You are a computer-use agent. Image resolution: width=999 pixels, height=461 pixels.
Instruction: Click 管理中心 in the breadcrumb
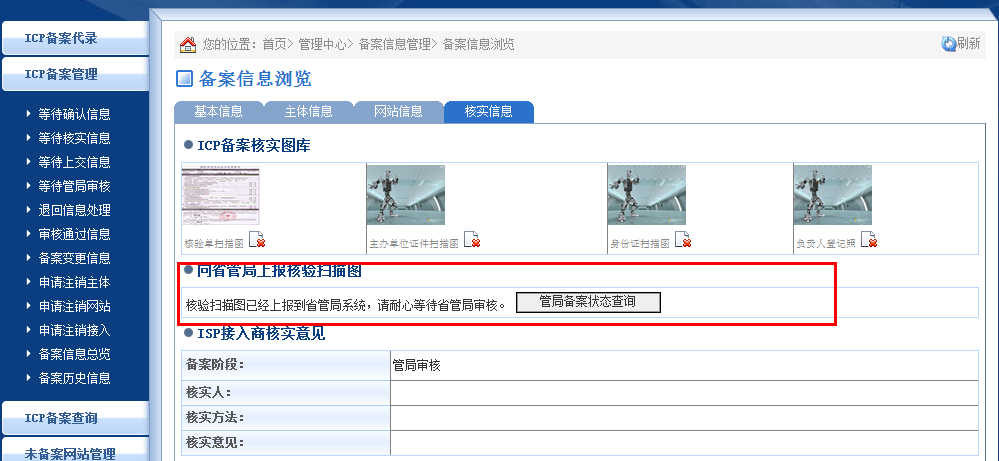(x=322, y=45)
